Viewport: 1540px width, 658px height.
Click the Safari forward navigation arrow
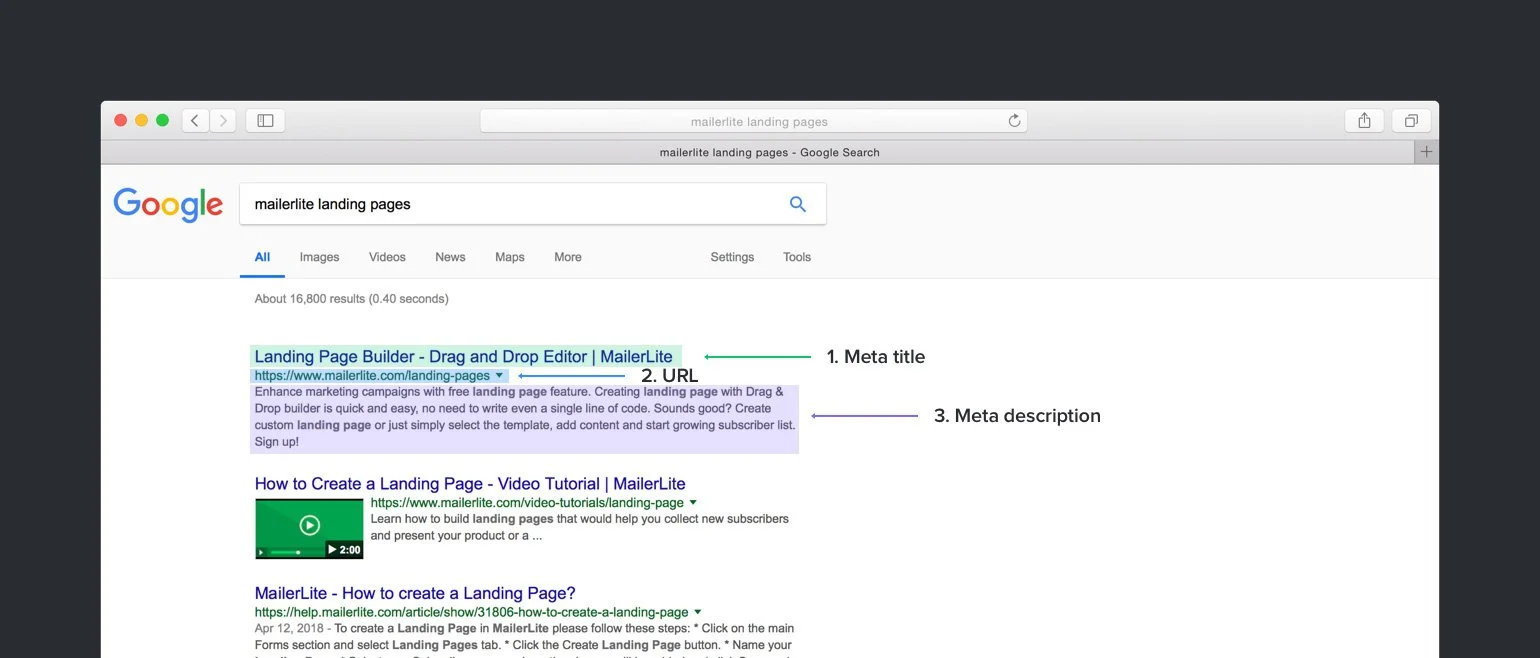click(223, 121)
